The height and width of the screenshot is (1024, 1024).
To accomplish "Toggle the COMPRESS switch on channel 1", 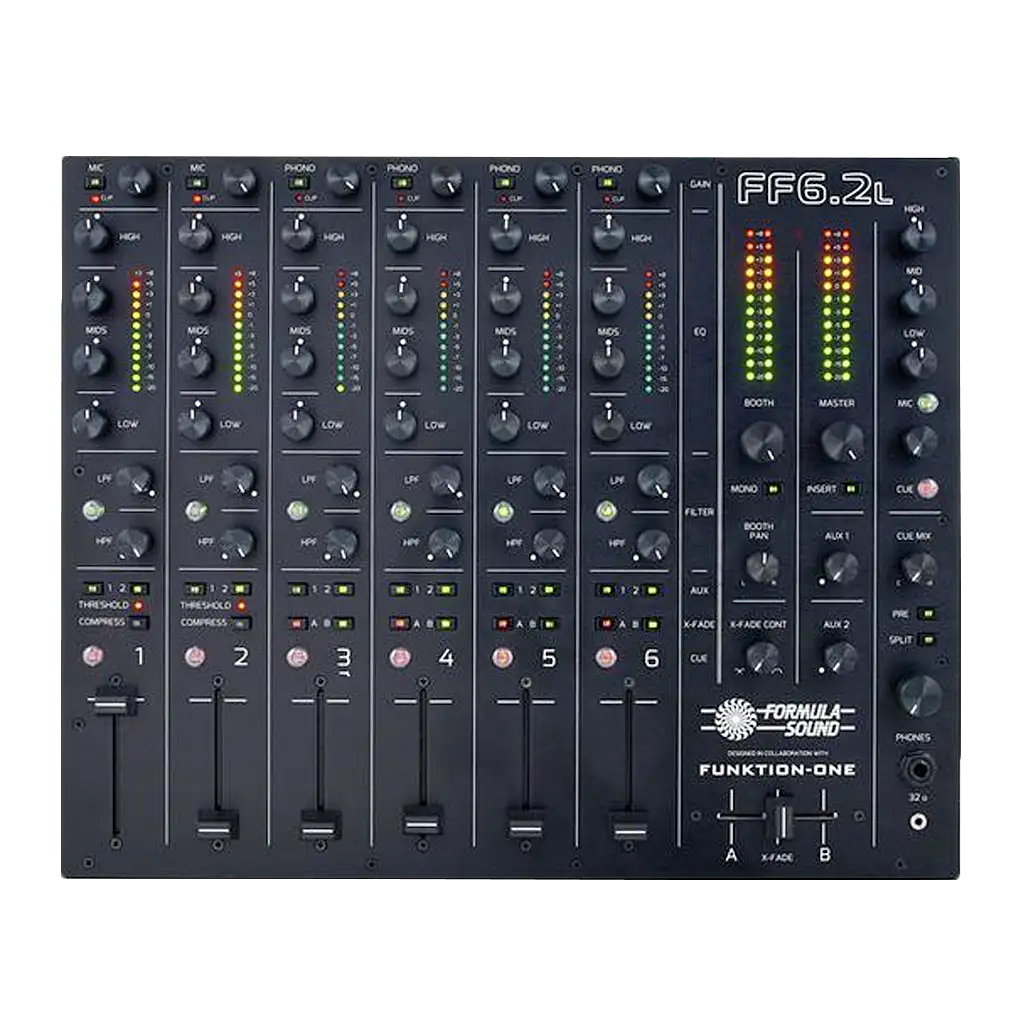I will point(139,623).
